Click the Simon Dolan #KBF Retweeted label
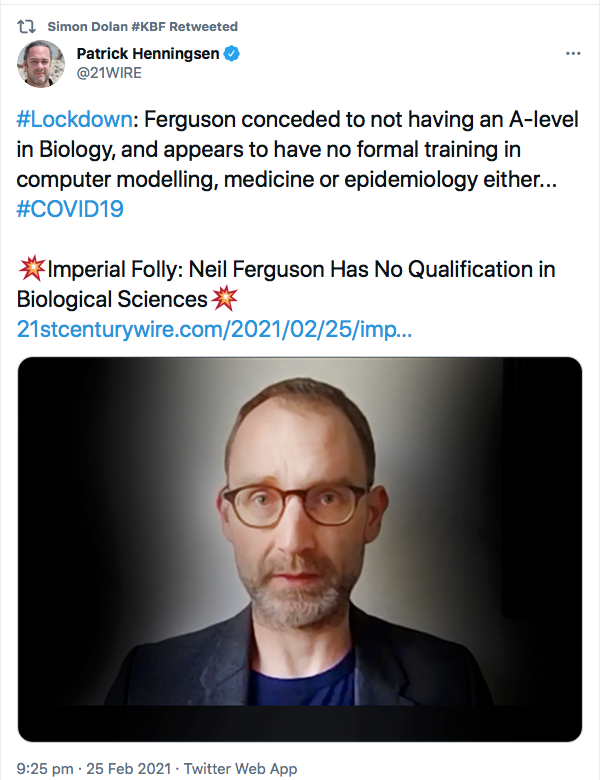 (142, 26)
